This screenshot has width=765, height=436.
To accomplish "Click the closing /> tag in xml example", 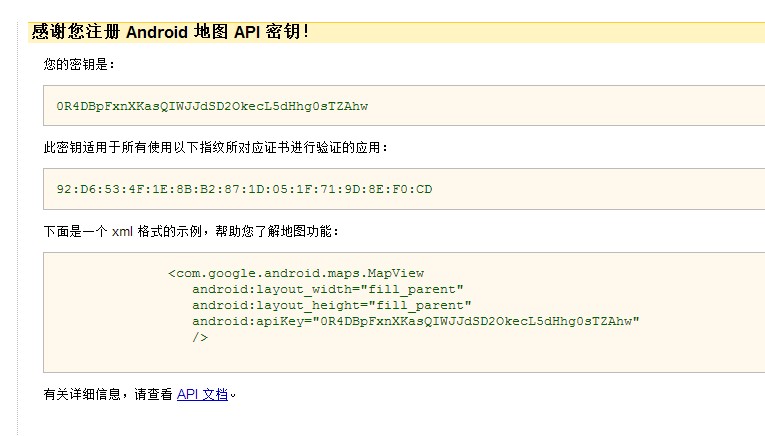I will [200, 337].
